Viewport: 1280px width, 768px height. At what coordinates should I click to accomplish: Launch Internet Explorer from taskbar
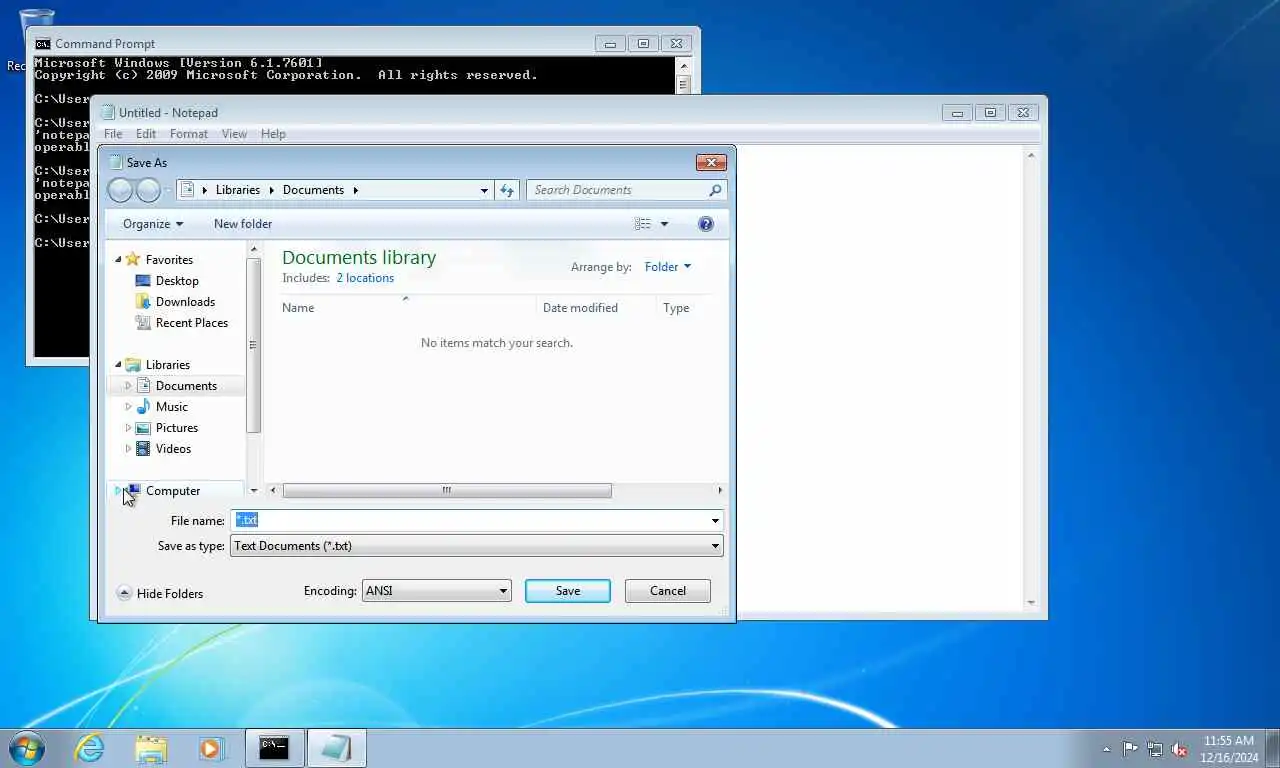tap(90, 748)
